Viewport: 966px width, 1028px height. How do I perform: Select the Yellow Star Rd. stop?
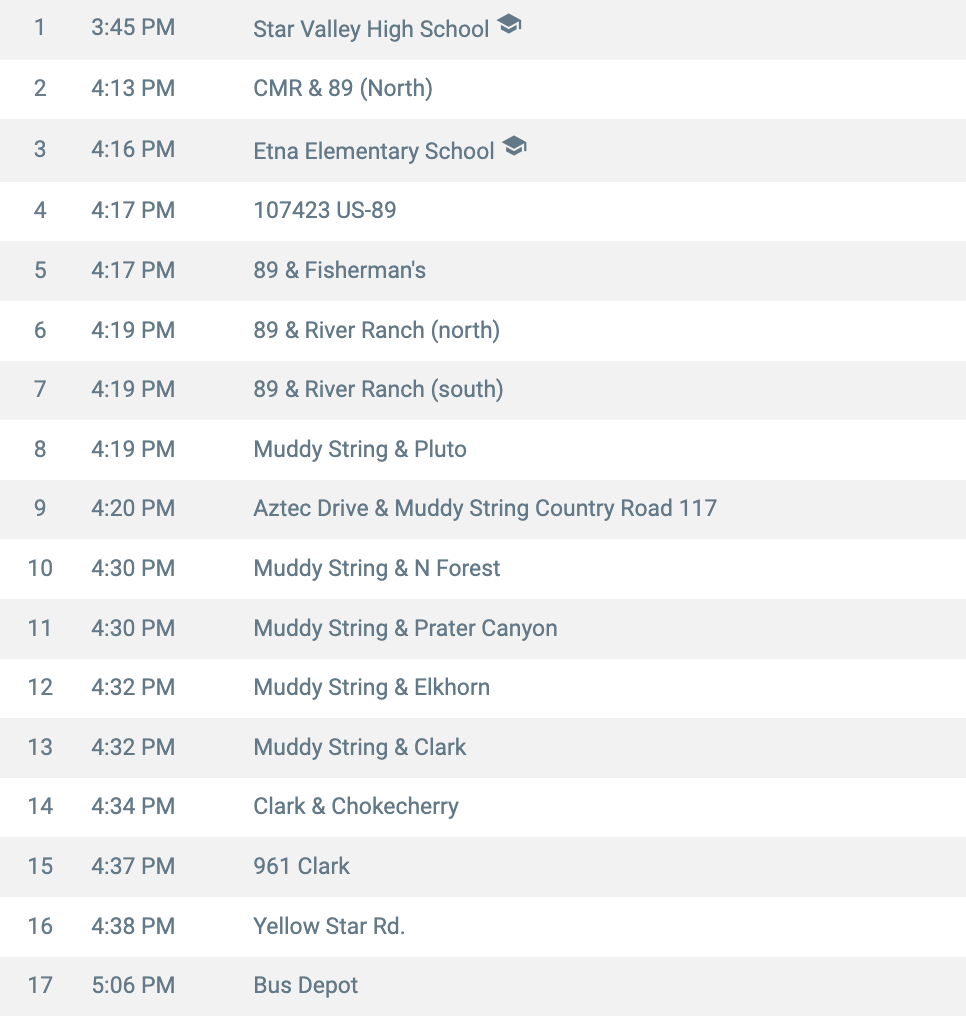point(329,926)
